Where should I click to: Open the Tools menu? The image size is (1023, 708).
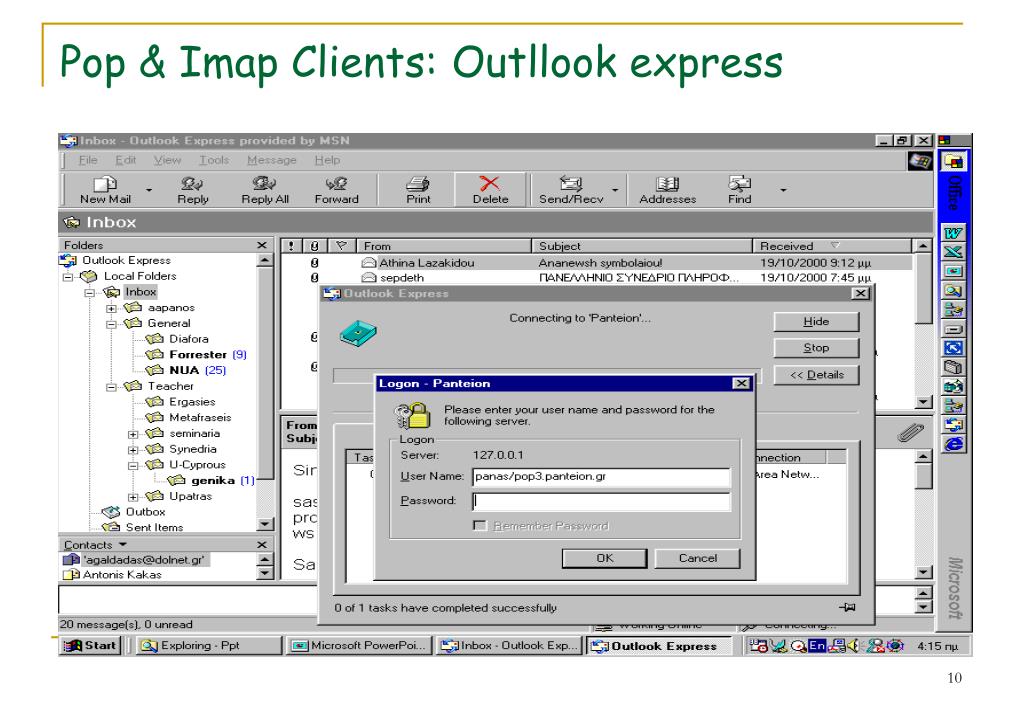click(214, 160)
